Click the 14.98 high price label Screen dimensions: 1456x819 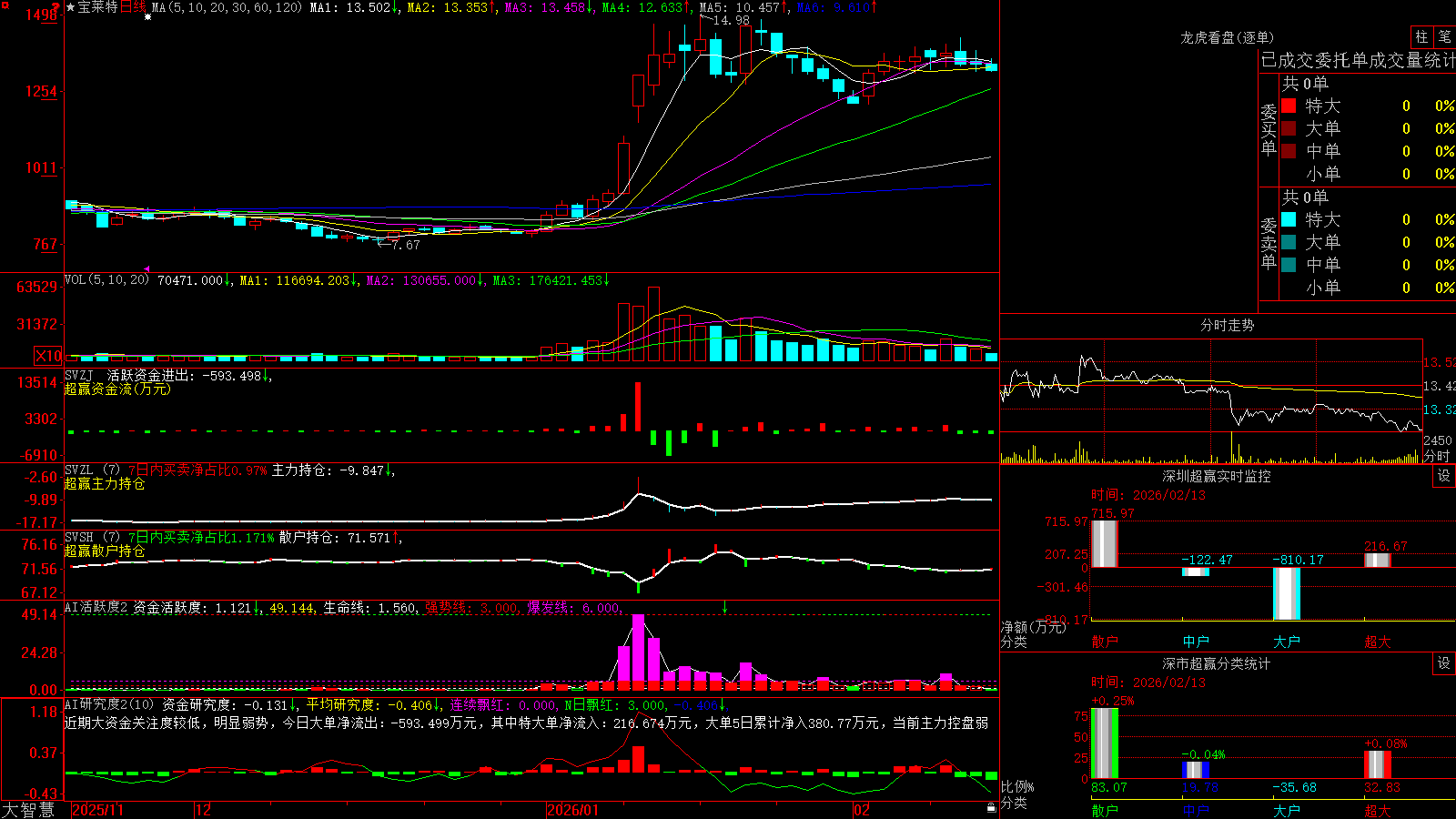coord(732,20)
